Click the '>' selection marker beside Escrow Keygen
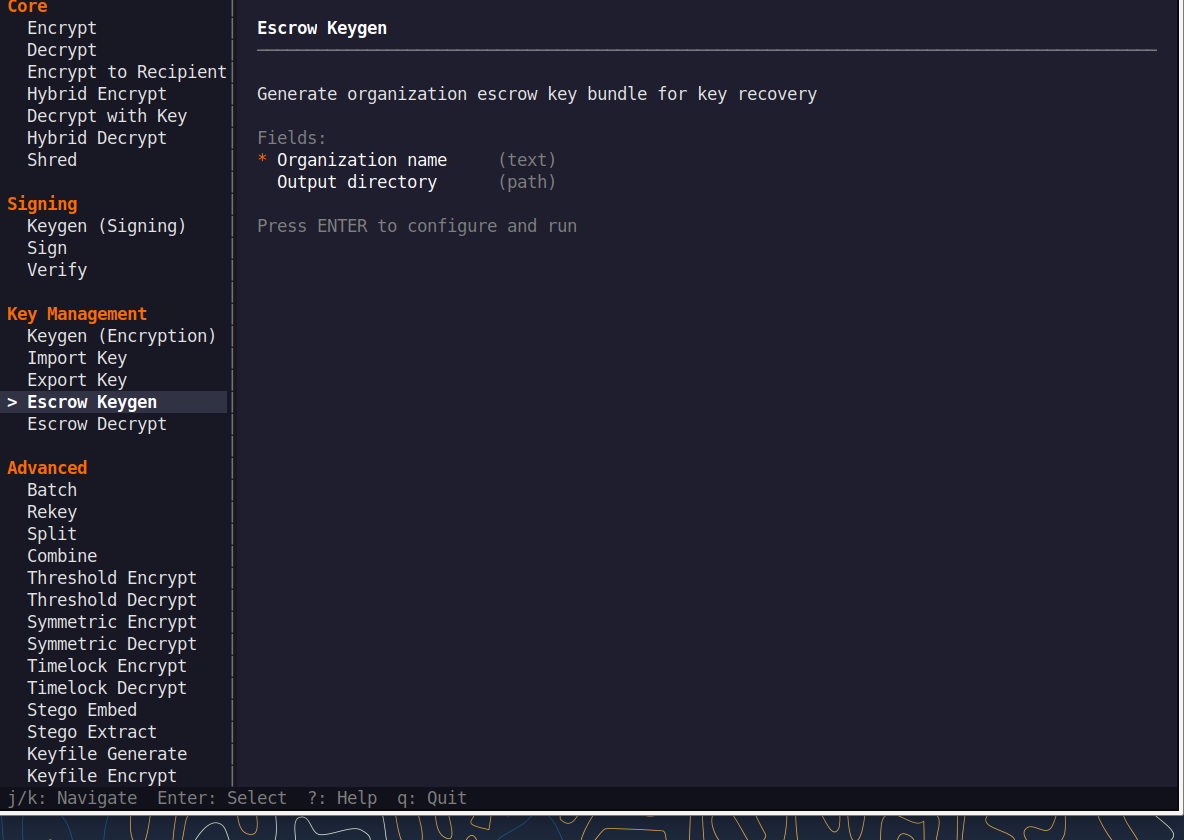1184x840 pixels. 12,402
